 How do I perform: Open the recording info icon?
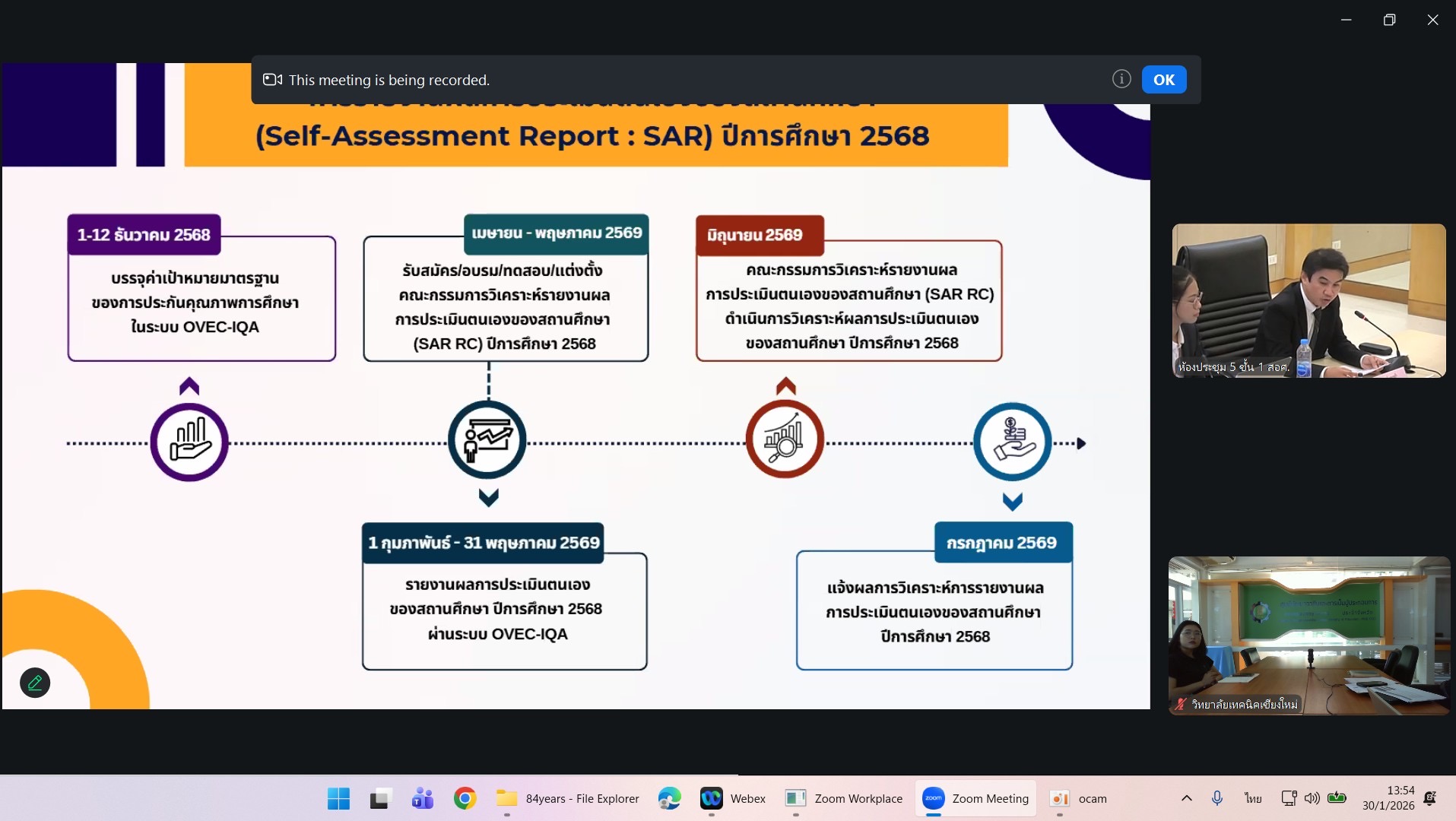coord(1121,79)
